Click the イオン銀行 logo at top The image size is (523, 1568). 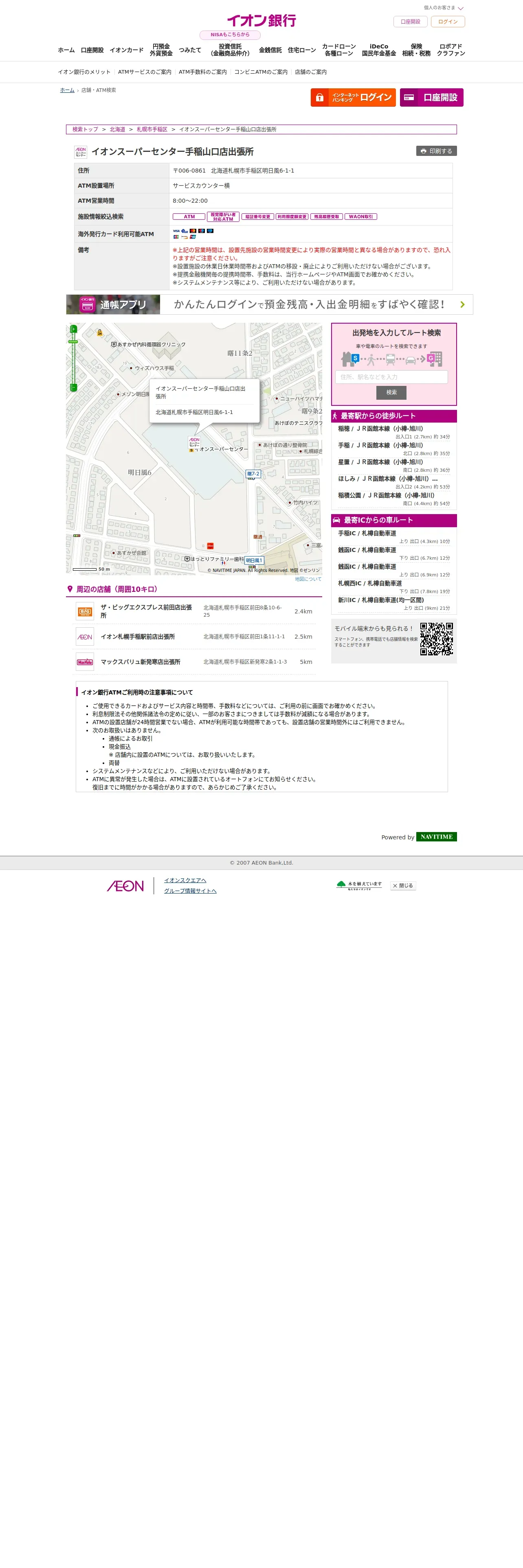point(261,21)
